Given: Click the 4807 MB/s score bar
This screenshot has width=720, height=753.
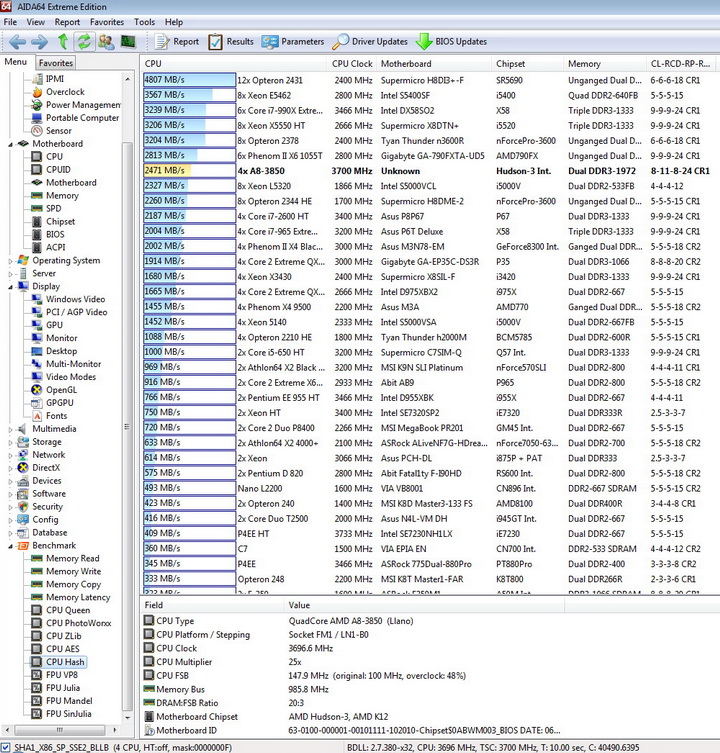Looking at the screenshot, I should 189,80.
